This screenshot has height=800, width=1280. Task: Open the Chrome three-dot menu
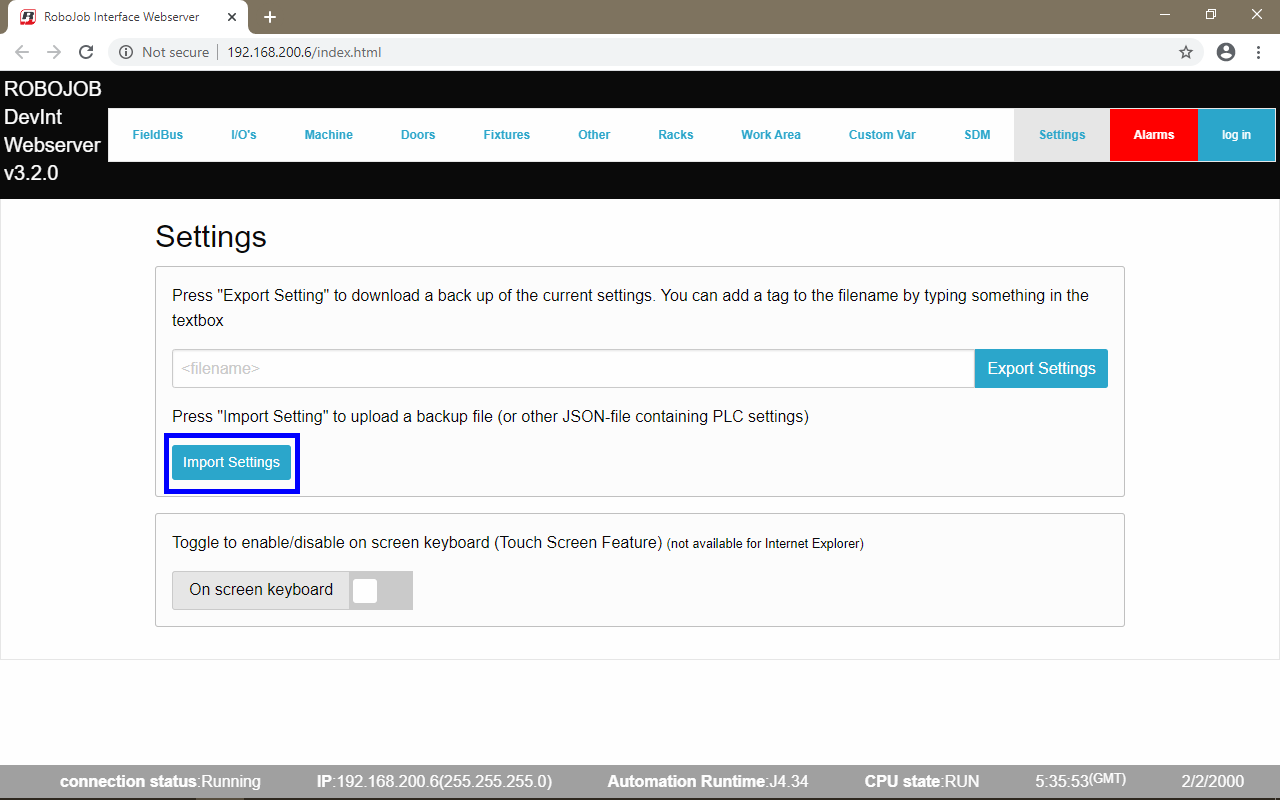pyautogui.click(x=1258, y=52)
